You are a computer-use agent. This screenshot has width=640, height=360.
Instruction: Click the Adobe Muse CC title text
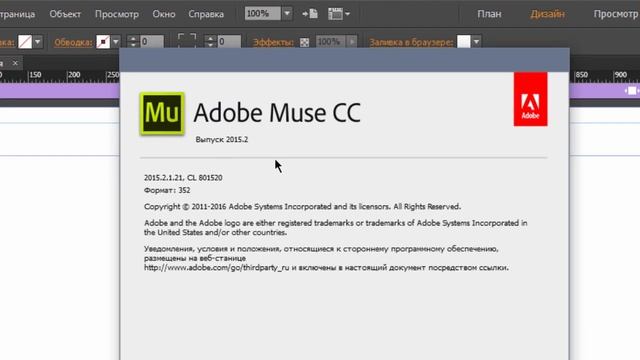coord(277,113)
